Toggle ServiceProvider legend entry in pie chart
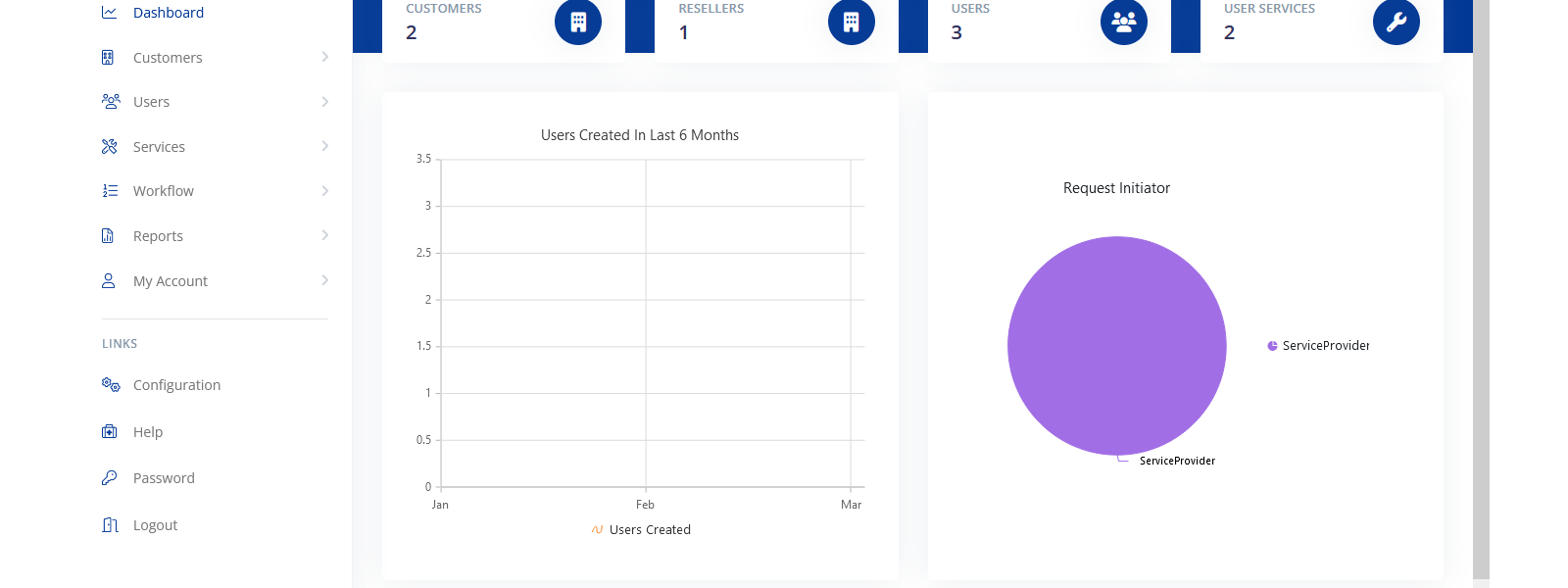Screen dimensions: 1568x588 [1318, 346]
